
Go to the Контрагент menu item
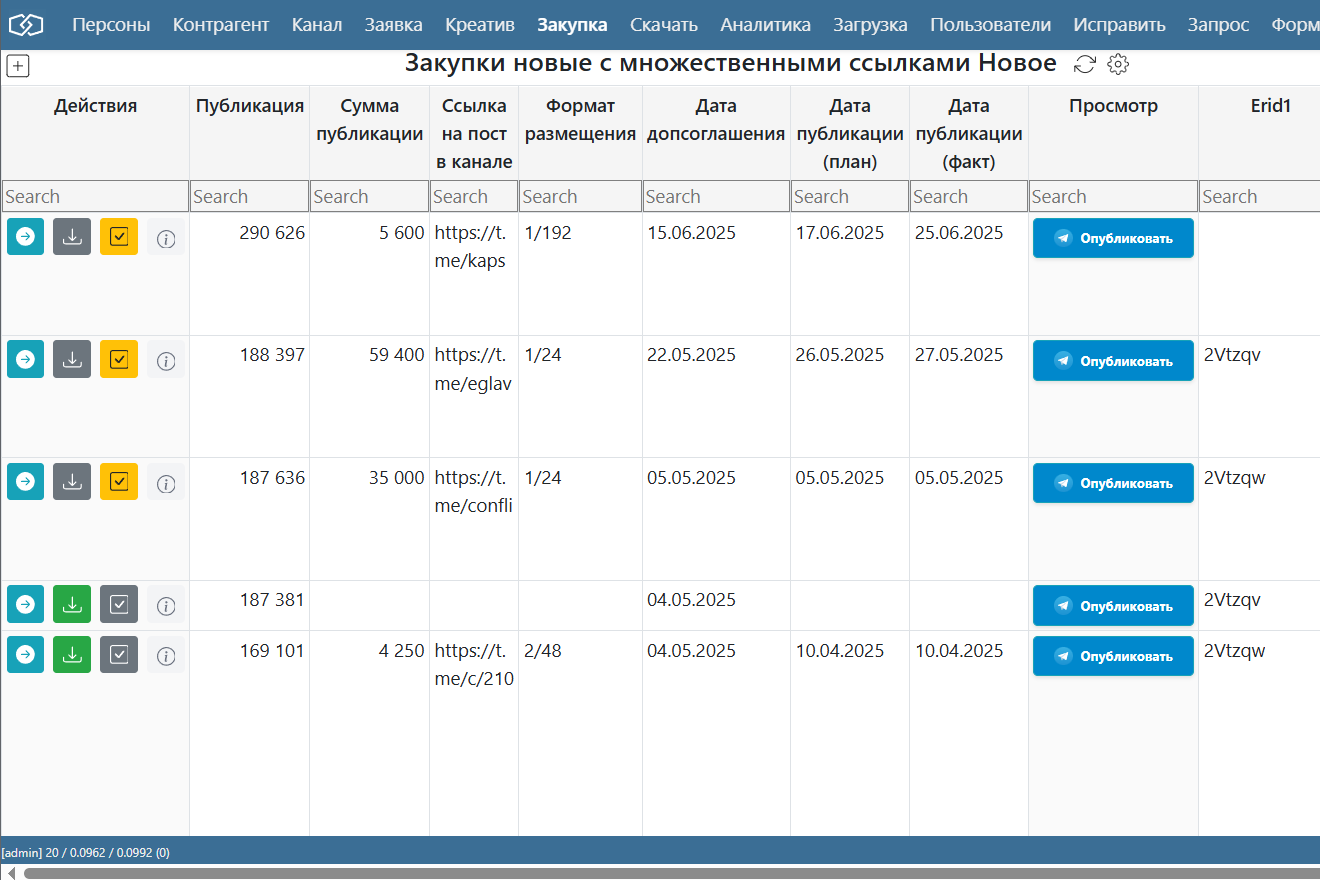point(221,25)
